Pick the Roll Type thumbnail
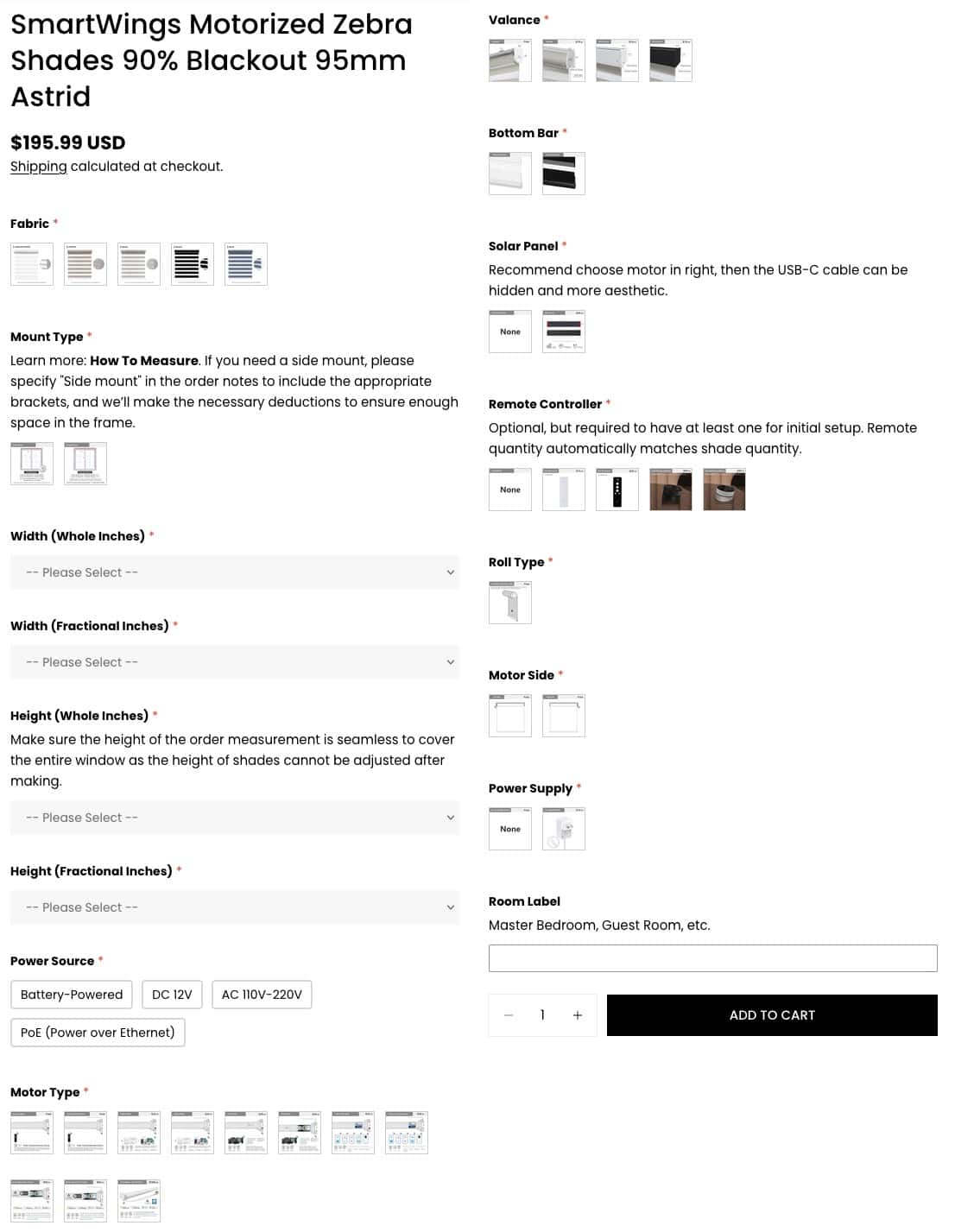Screen dimensions: 955x1232 (x=509, y=603)
